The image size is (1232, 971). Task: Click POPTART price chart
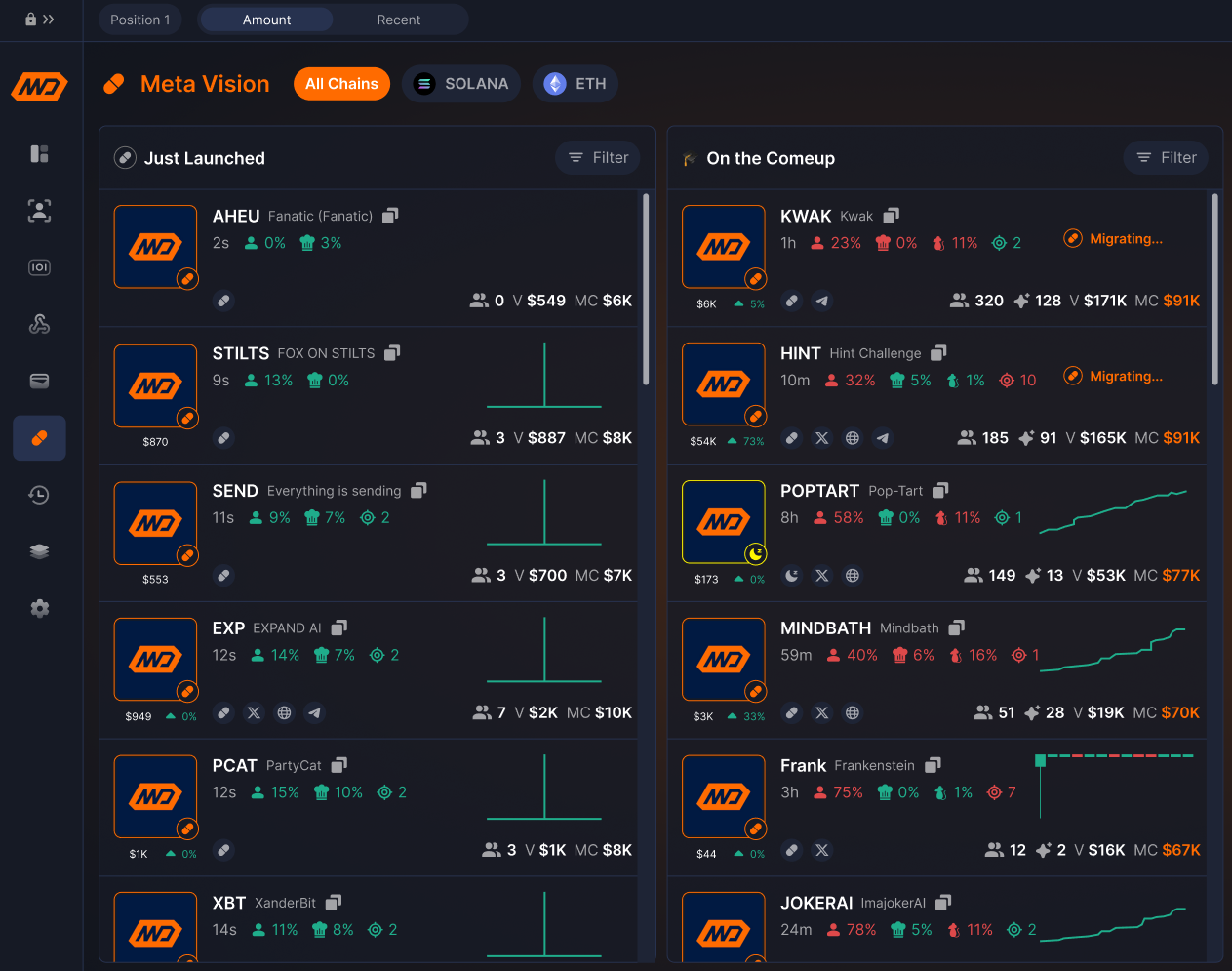click(x=1113, y=512)
